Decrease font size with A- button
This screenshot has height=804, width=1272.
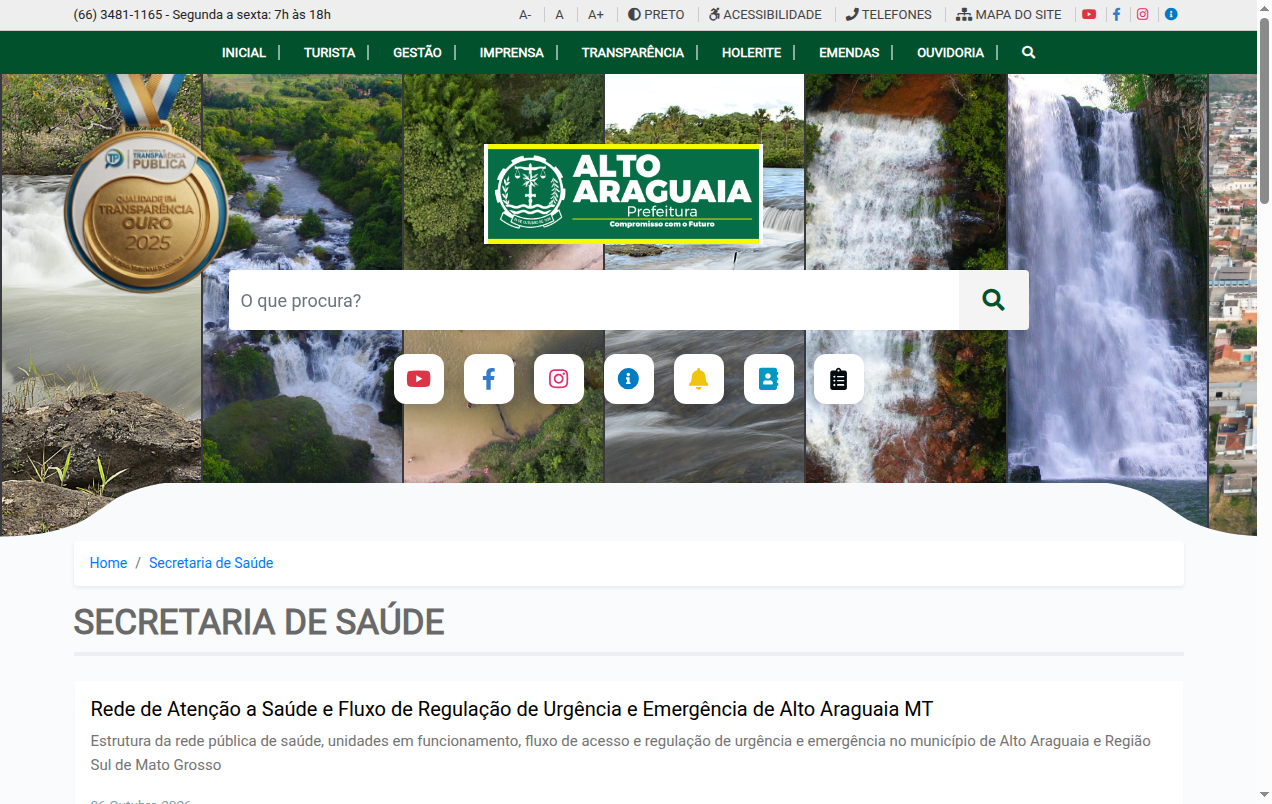(525, 15)
